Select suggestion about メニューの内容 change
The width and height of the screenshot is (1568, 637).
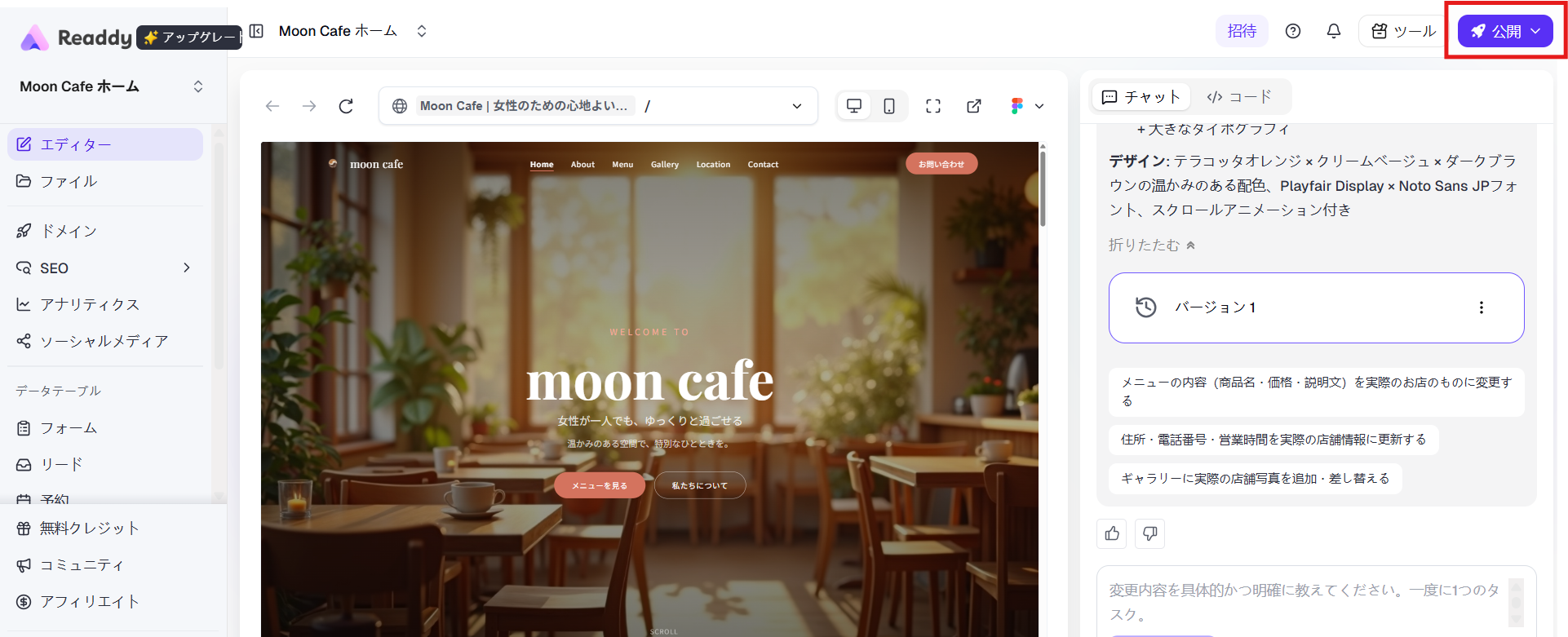pyautogui.click(x=1317, y=391)
